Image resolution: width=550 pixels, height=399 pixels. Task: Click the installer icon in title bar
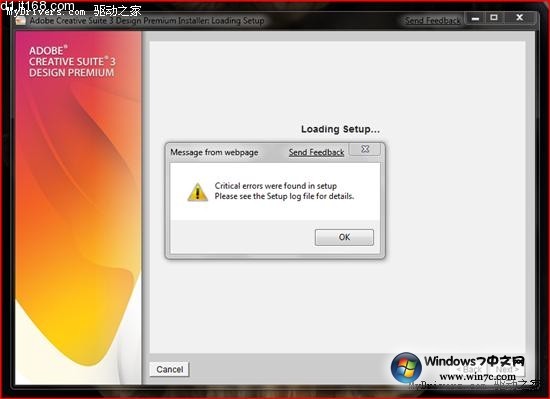(x=20, y=21)
